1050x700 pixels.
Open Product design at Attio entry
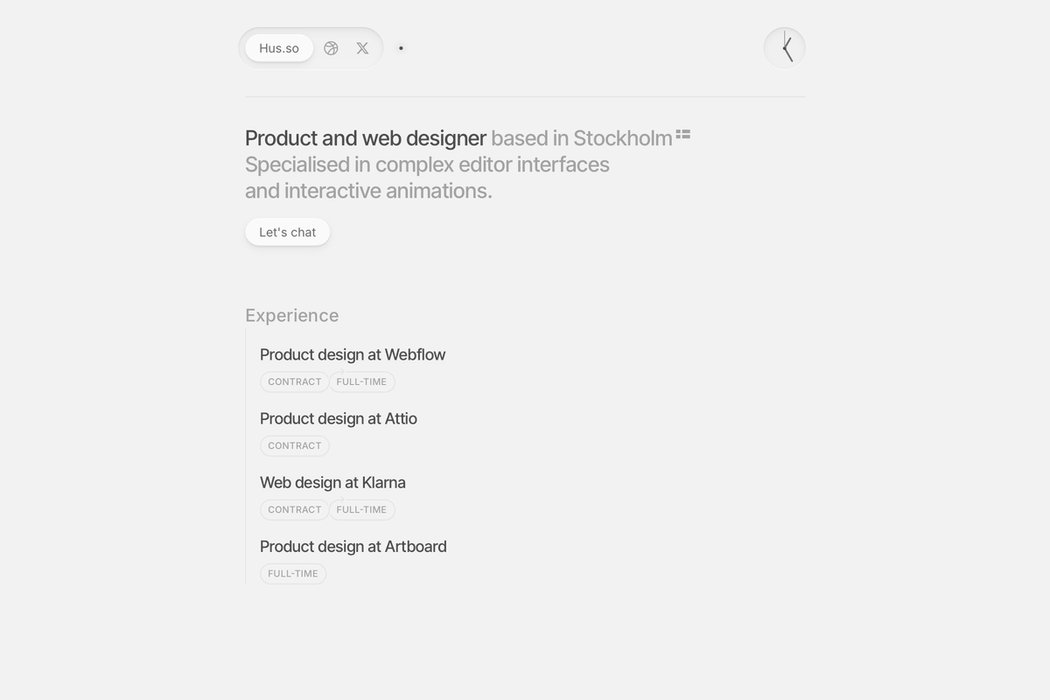(338, 419)
